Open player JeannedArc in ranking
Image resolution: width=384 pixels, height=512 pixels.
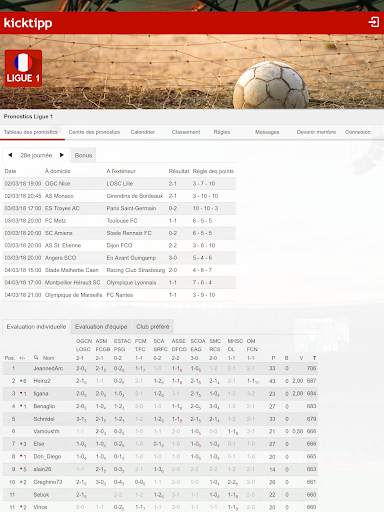[48, 368]
